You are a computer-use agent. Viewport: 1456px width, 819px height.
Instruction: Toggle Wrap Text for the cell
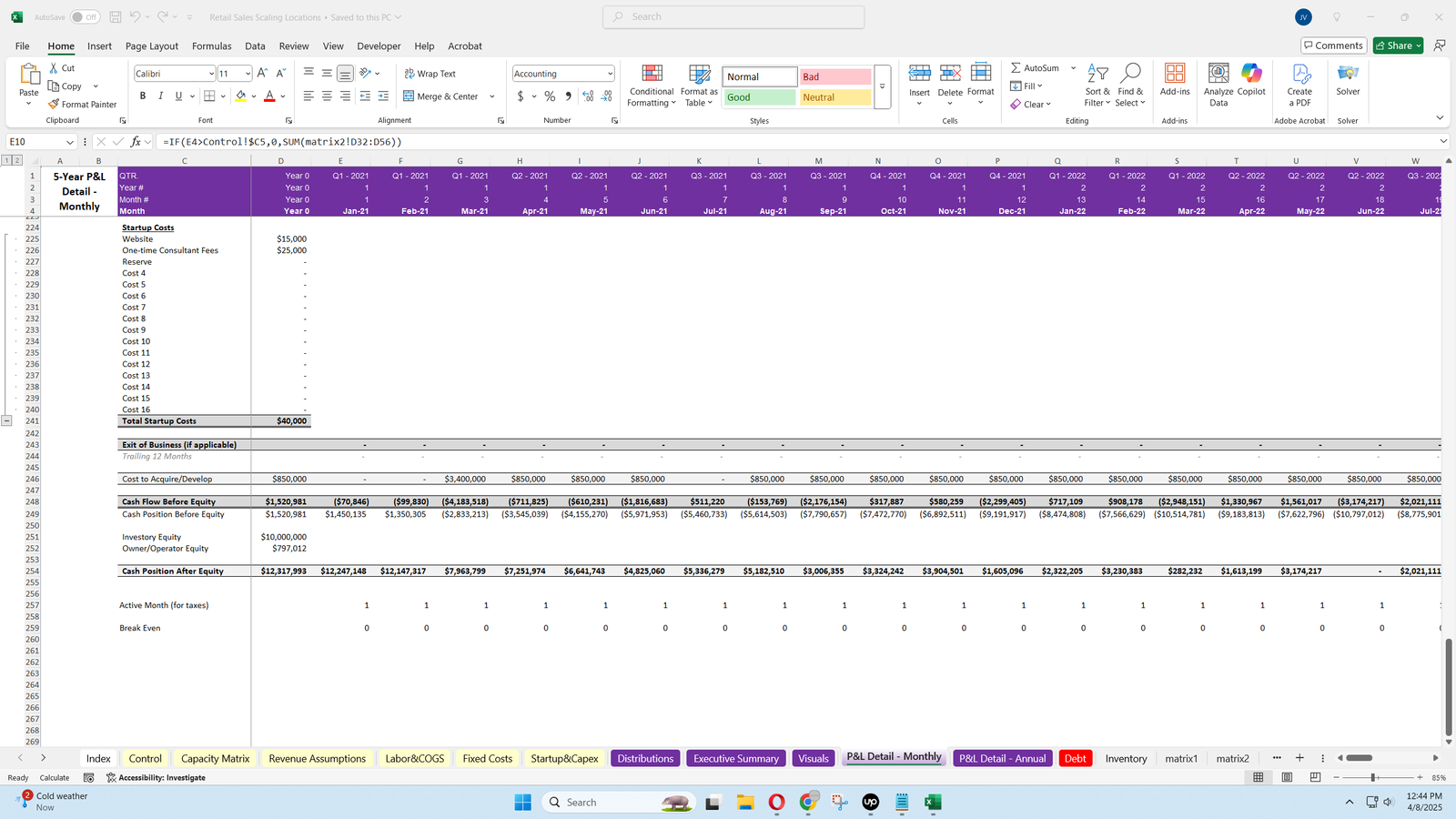click(430, 74)
